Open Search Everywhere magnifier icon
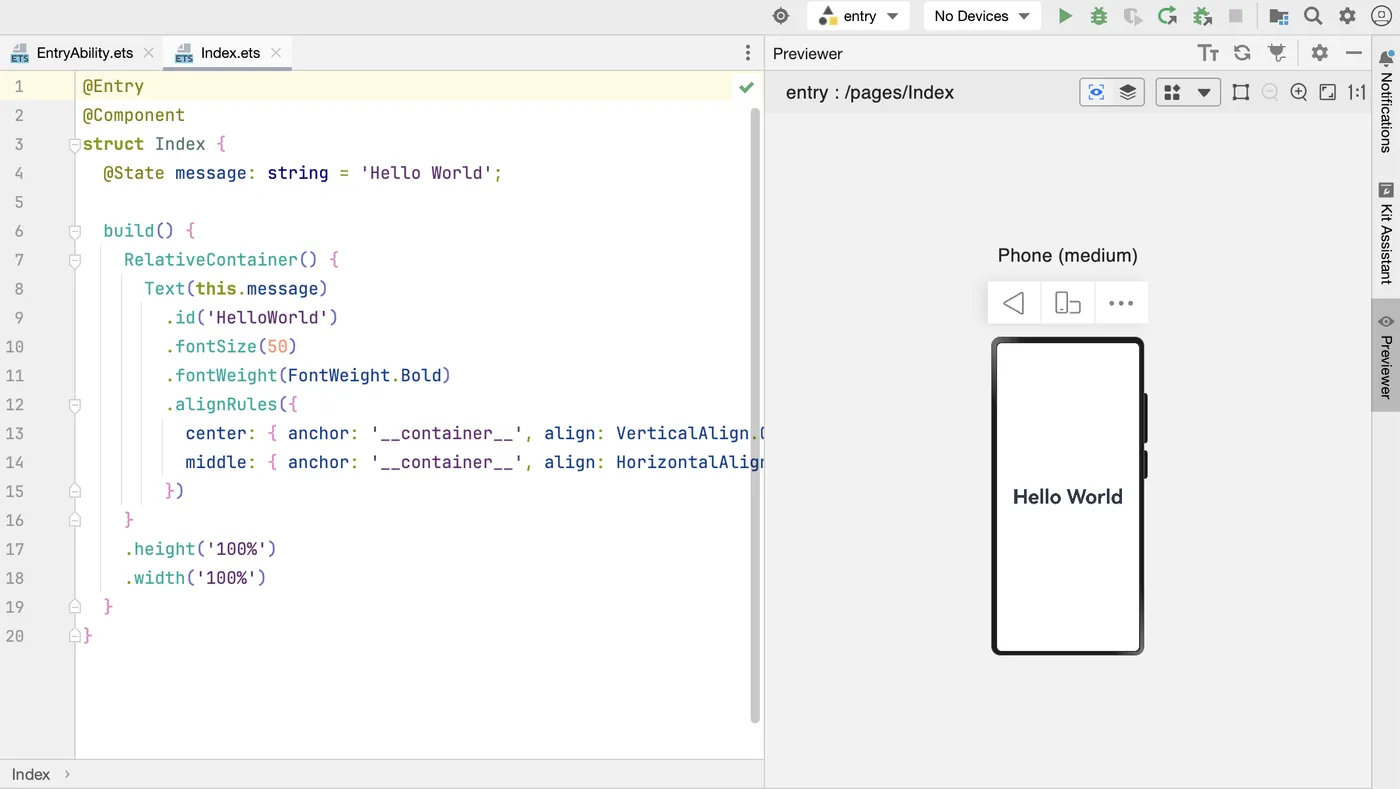Image resolution: width=1400 pixels, height=789 pixels. [1313, 16]
